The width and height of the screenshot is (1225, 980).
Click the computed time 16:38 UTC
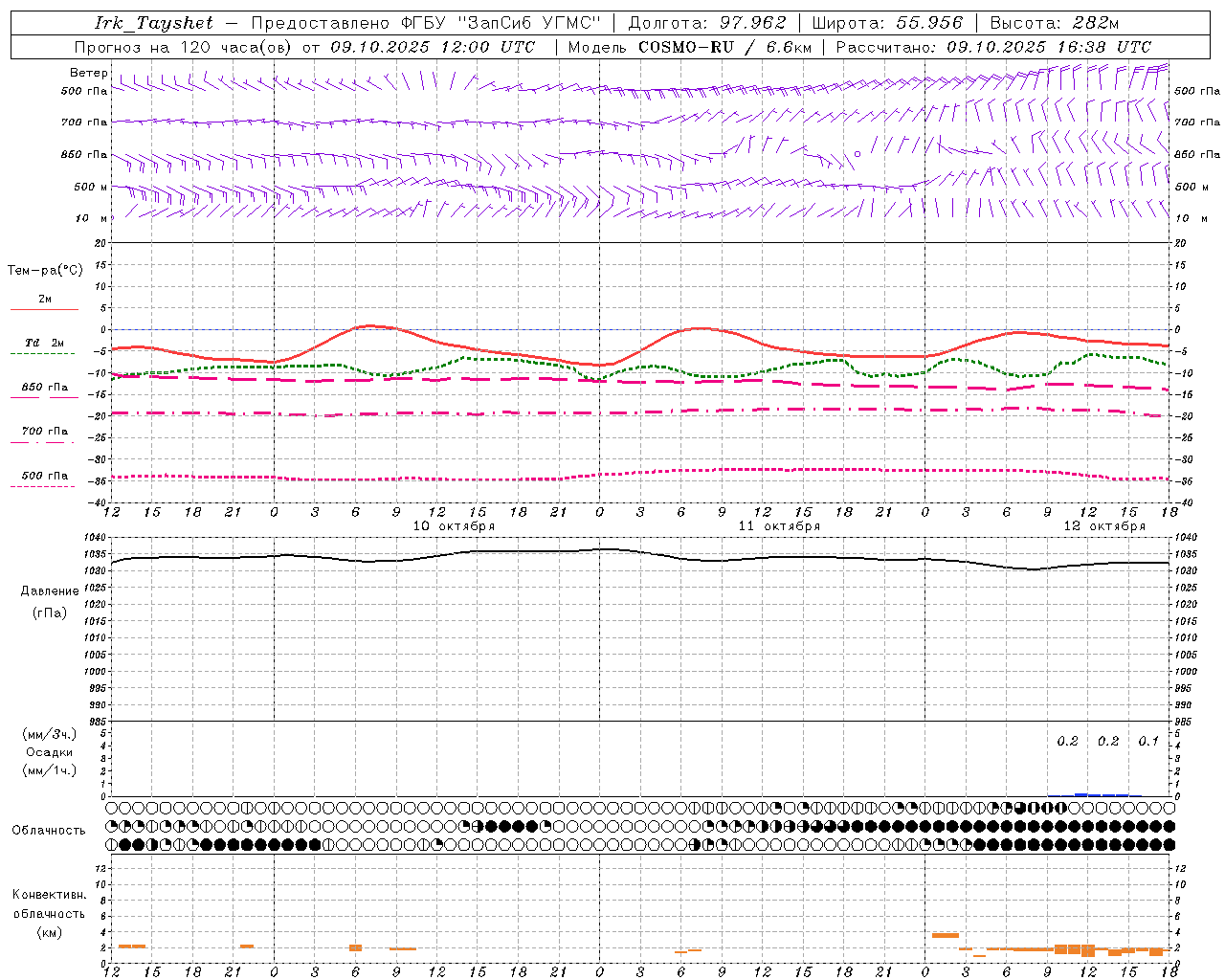1103,47
